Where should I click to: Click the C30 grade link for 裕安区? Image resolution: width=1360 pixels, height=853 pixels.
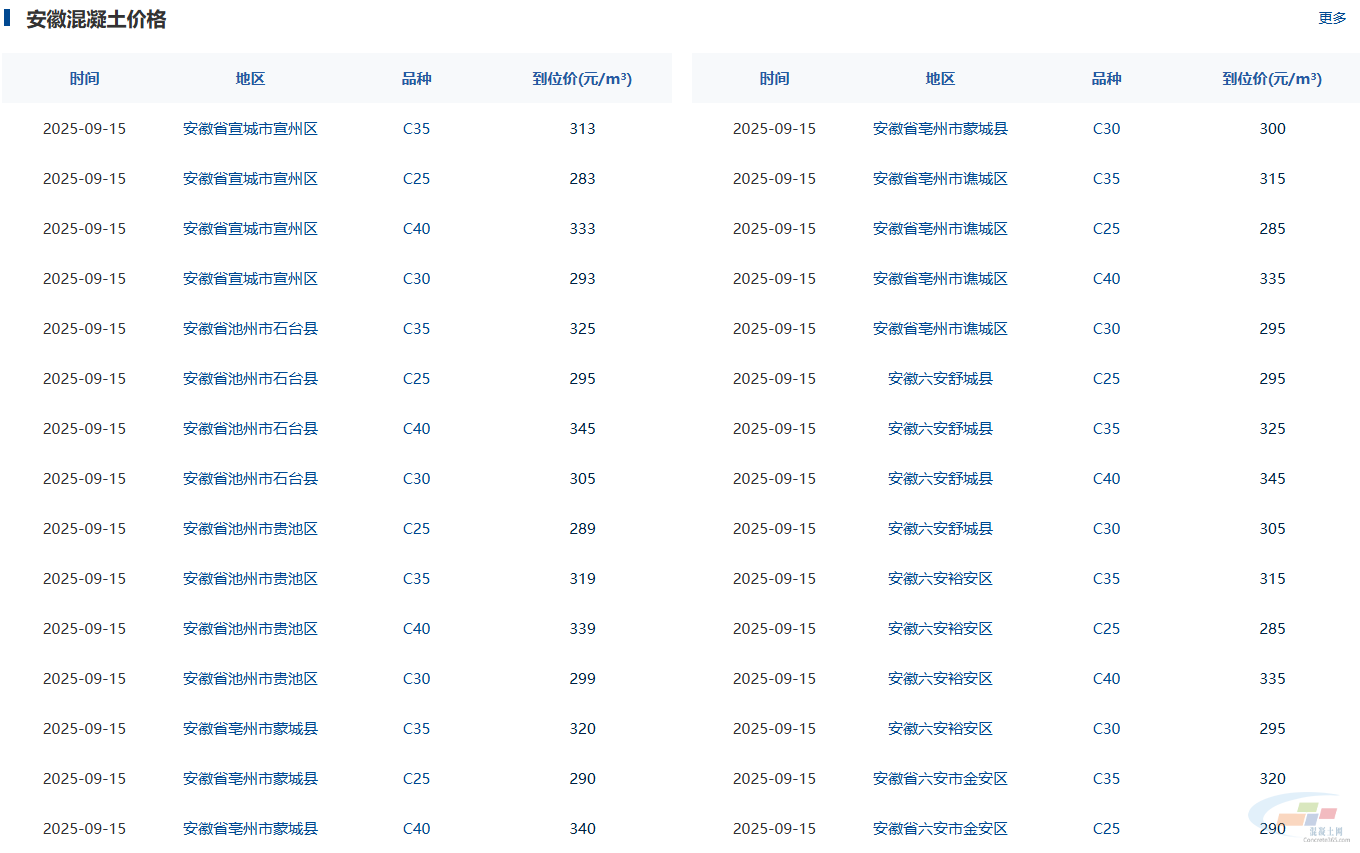pyautogui.click(x=1106, y=729)
